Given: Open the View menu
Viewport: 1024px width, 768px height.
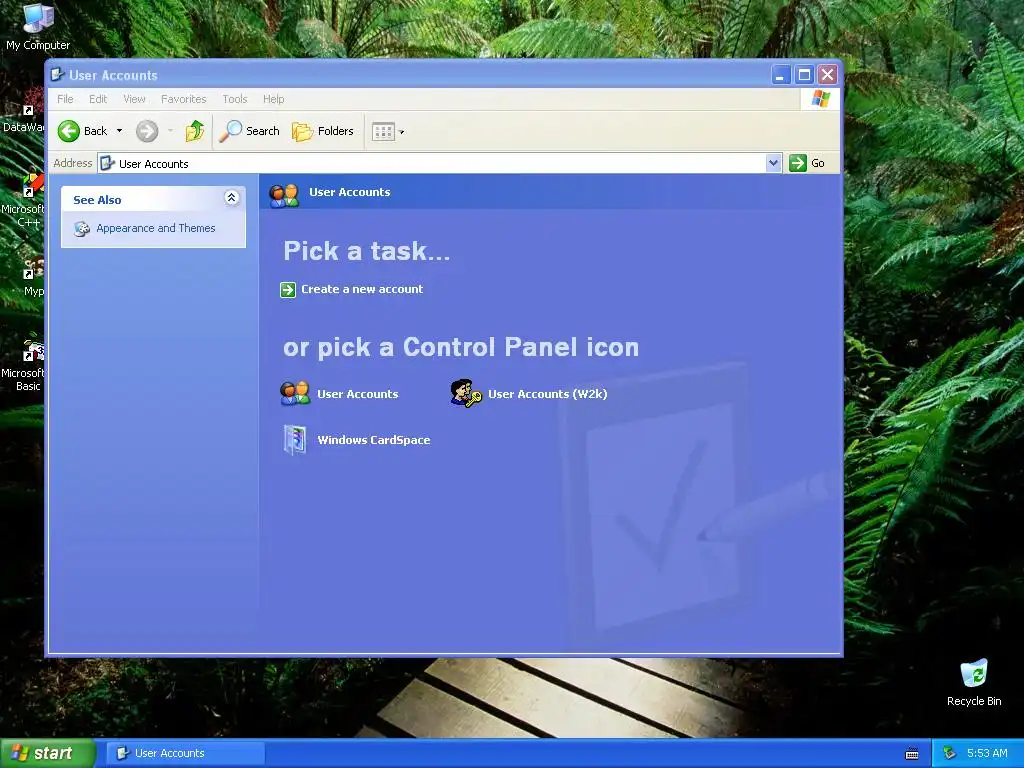Looking at the screenshot, I should tap(135, 99).
